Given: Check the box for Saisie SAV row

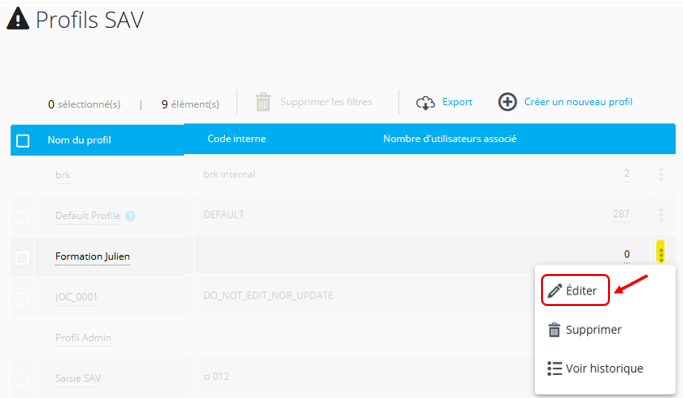Looking at the screenshot, I should [x=22, y=379].
